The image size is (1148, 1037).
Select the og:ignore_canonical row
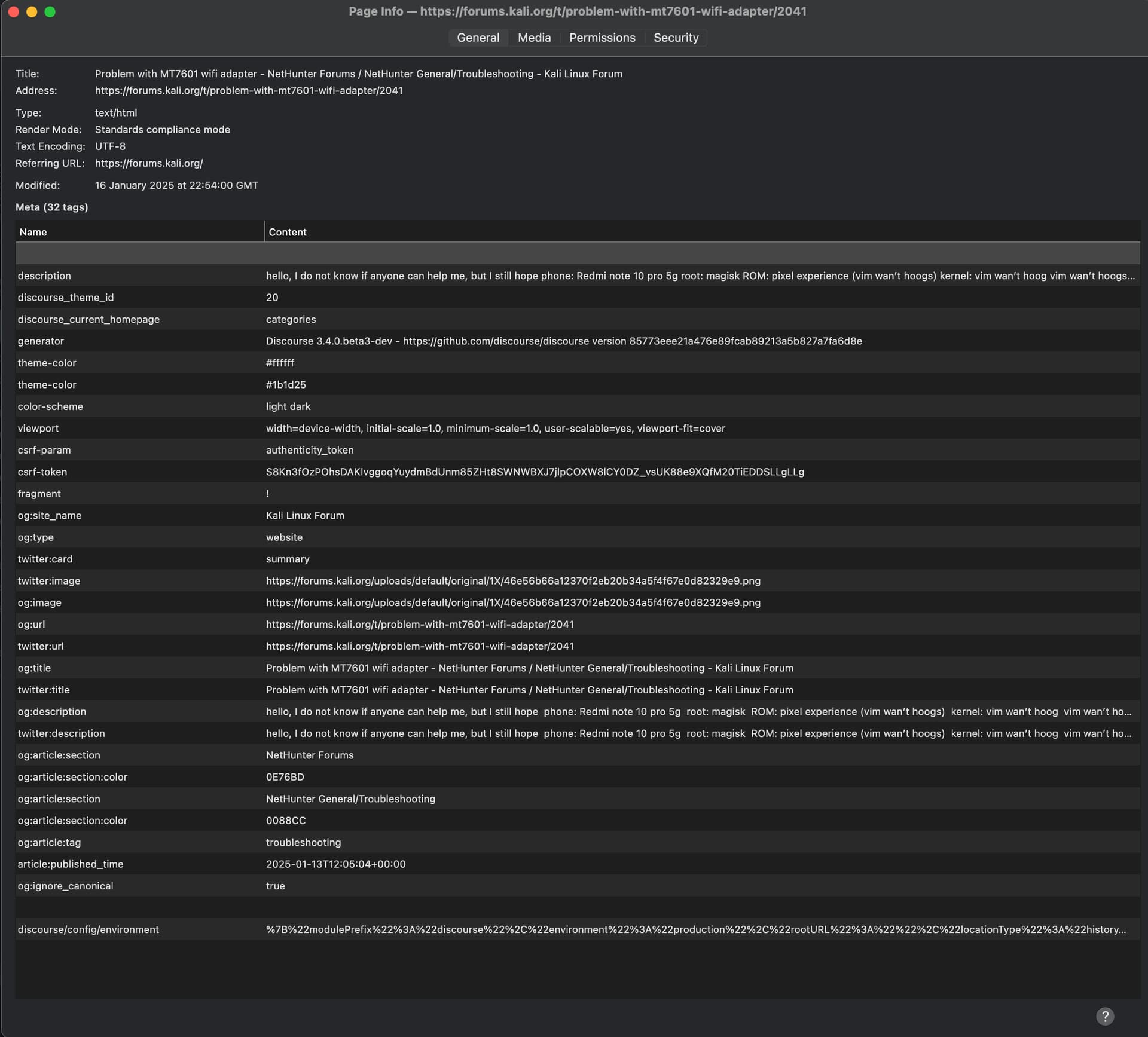(x=578, y=886)
